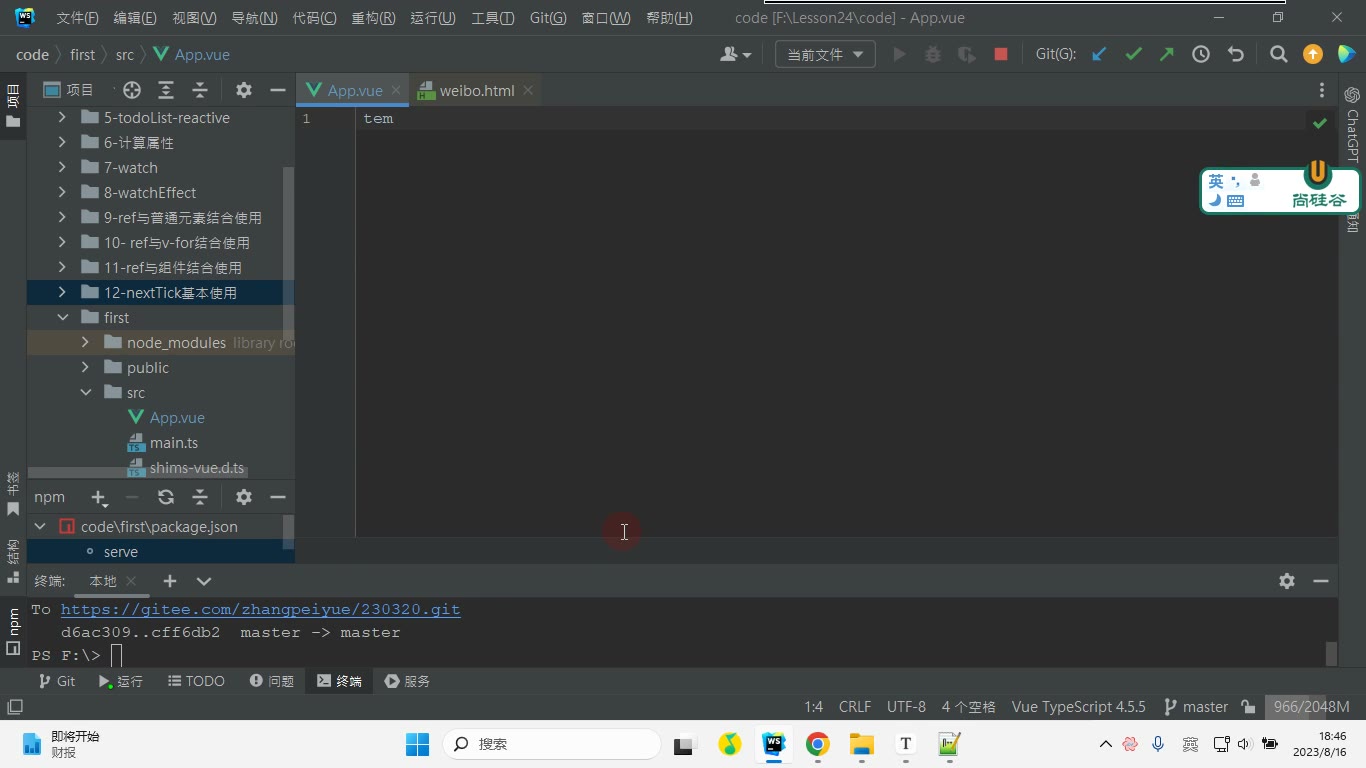Stop the running process red square
Viewport: 1366px width, 768px height.
point(1000,55)
